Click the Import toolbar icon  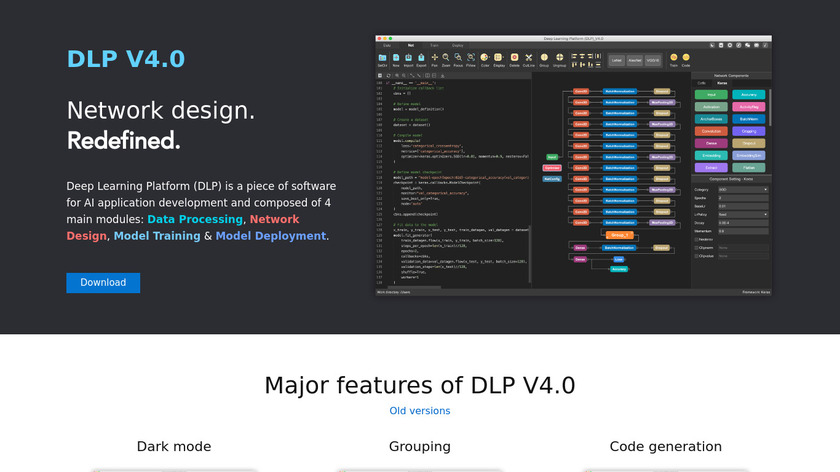click(408, 58)
